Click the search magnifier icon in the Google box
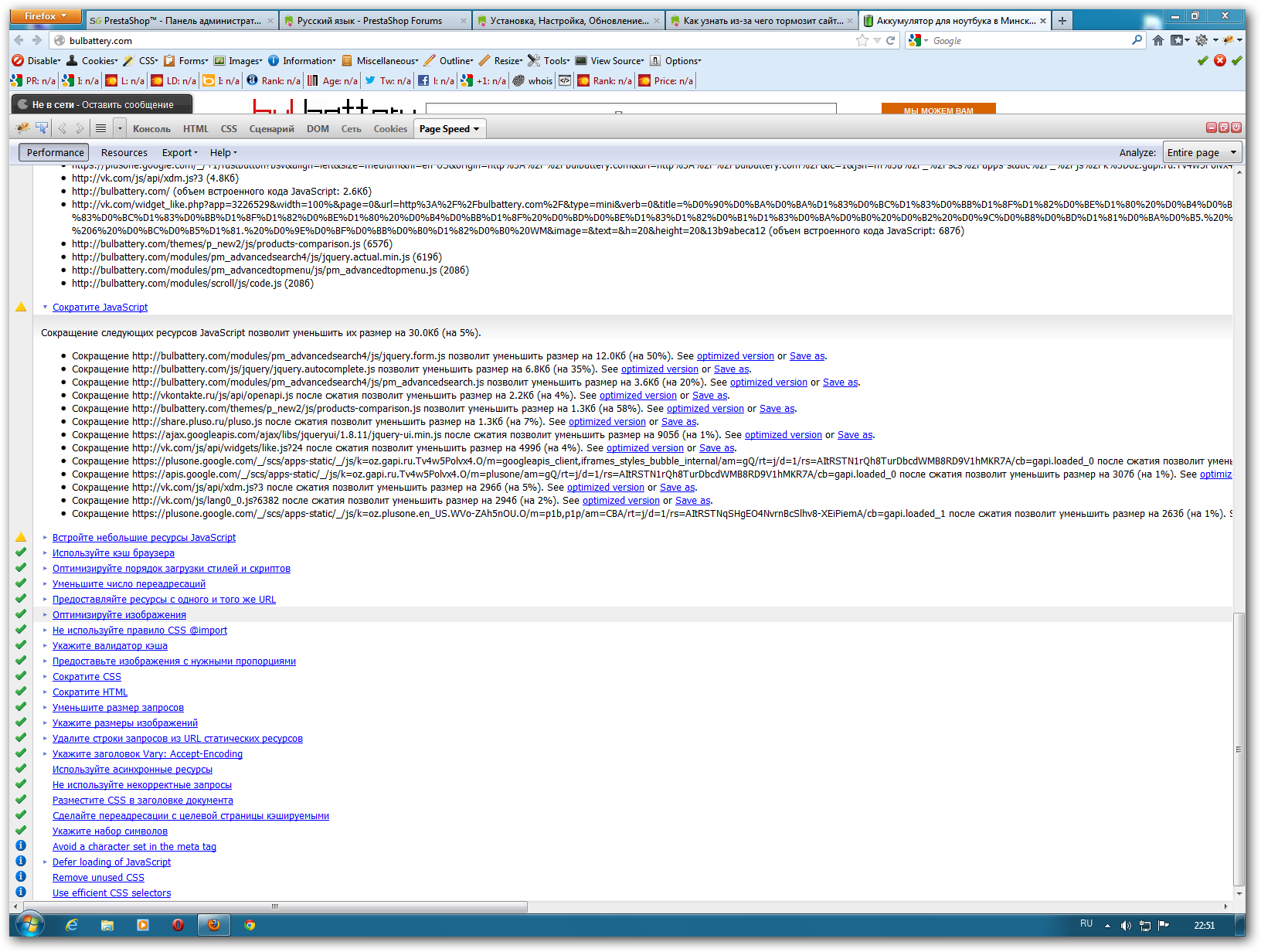 [1137, 40]
